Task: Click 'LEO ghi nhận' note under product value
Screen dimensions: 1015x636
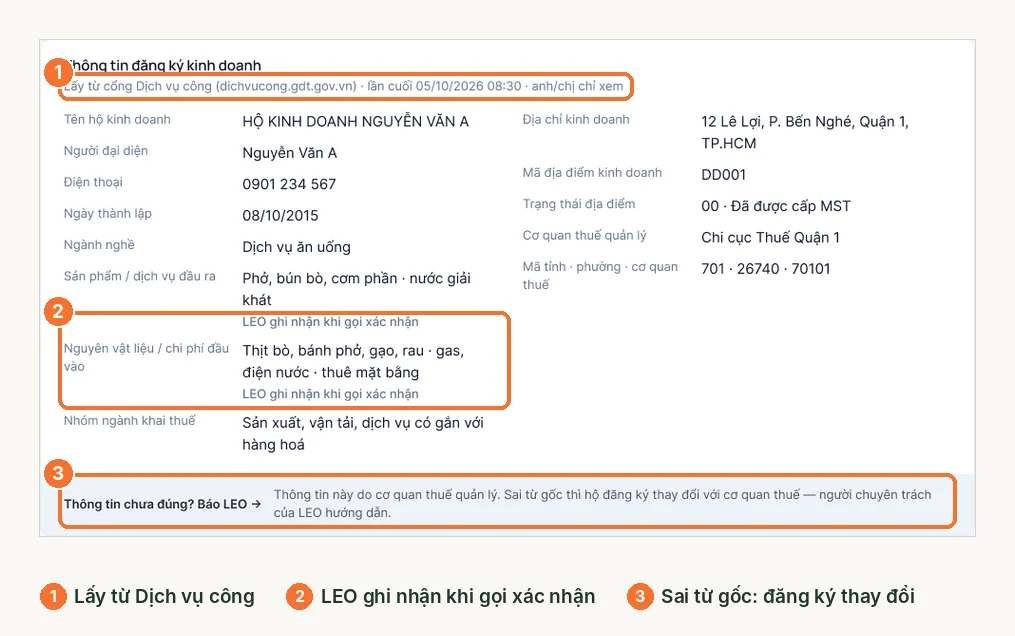Action: pos(330,322)
